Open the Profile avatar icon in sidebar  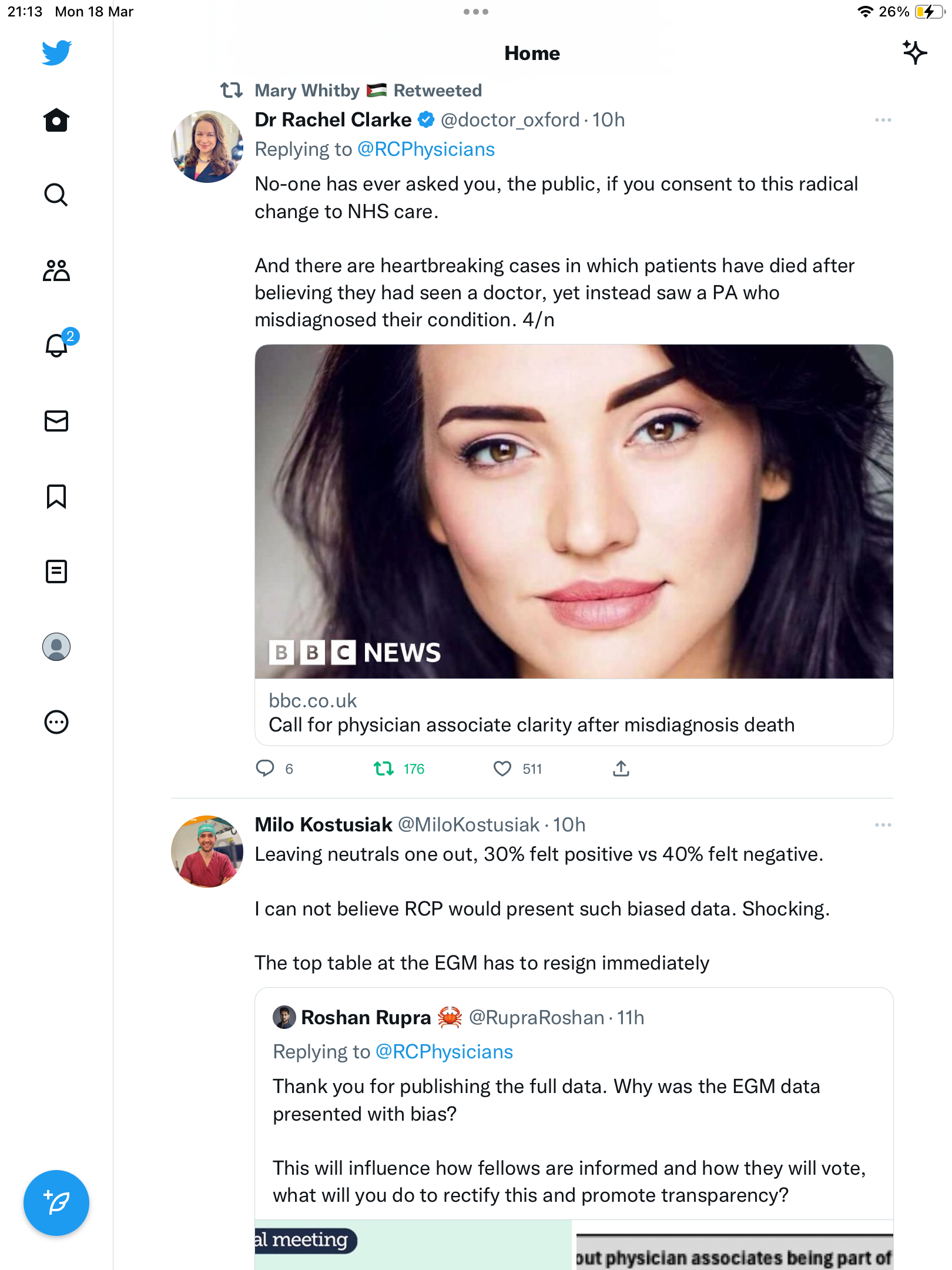coord(56,647)
